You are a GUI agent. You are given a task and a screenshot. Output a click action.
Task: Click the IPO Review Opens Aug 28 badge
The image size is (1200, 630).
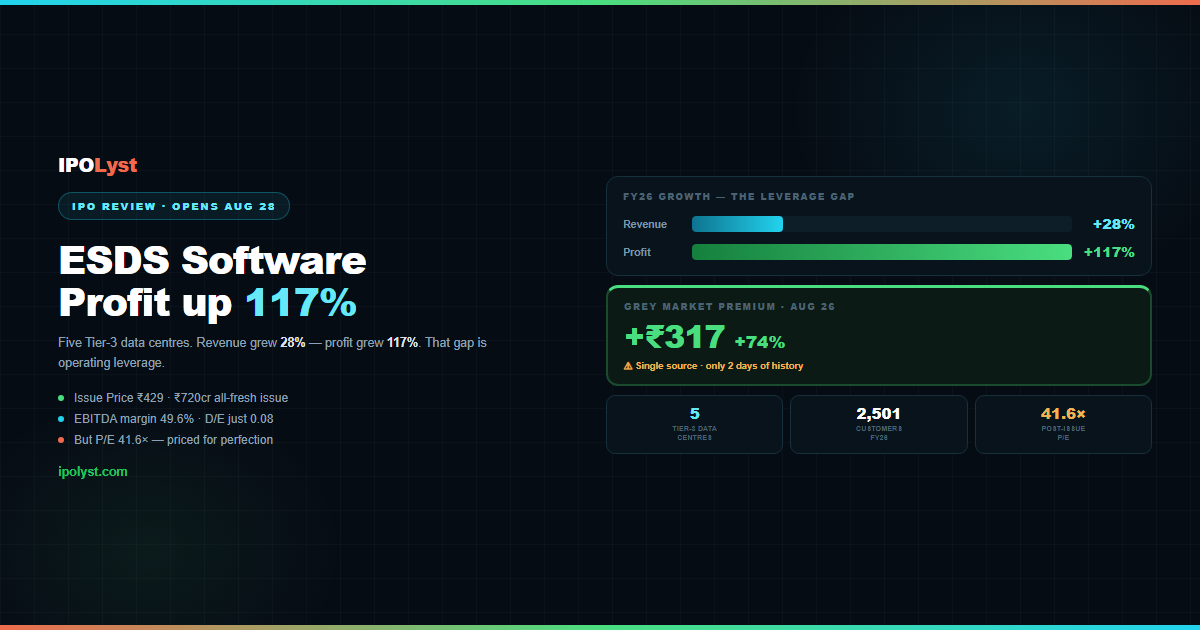(174, 206)
